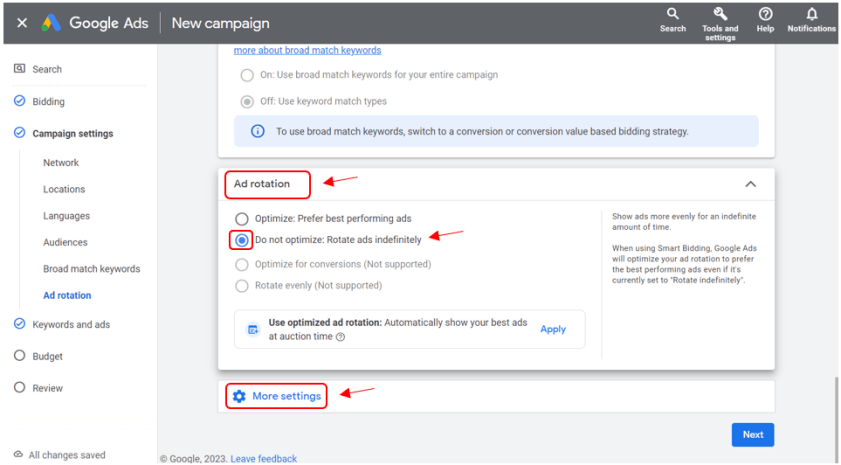Expand More settings
This screenshot has width=841, height=465.
[286, 396]
